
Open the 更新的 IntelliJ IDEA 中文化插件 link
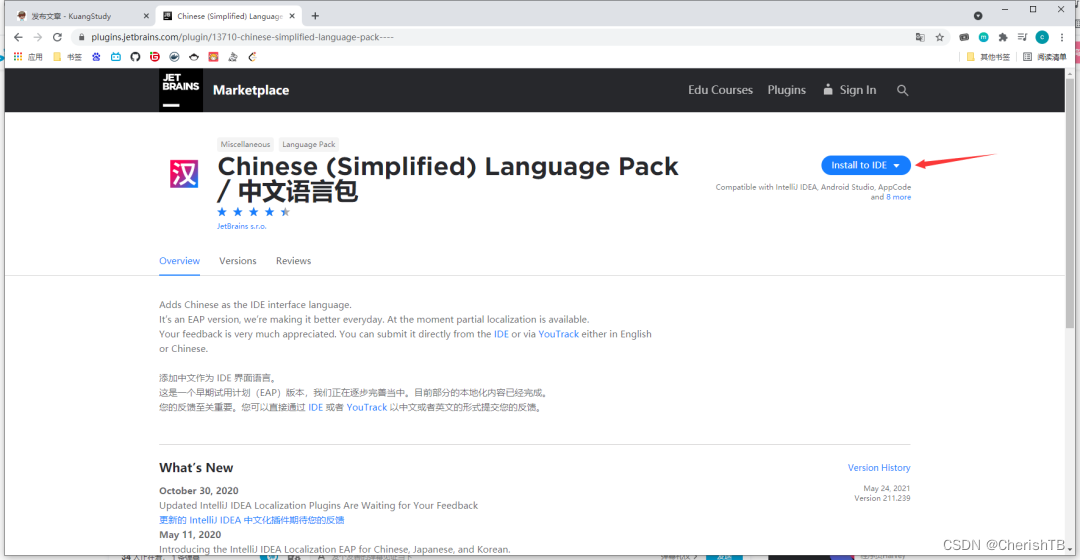(x=251, y=520)
